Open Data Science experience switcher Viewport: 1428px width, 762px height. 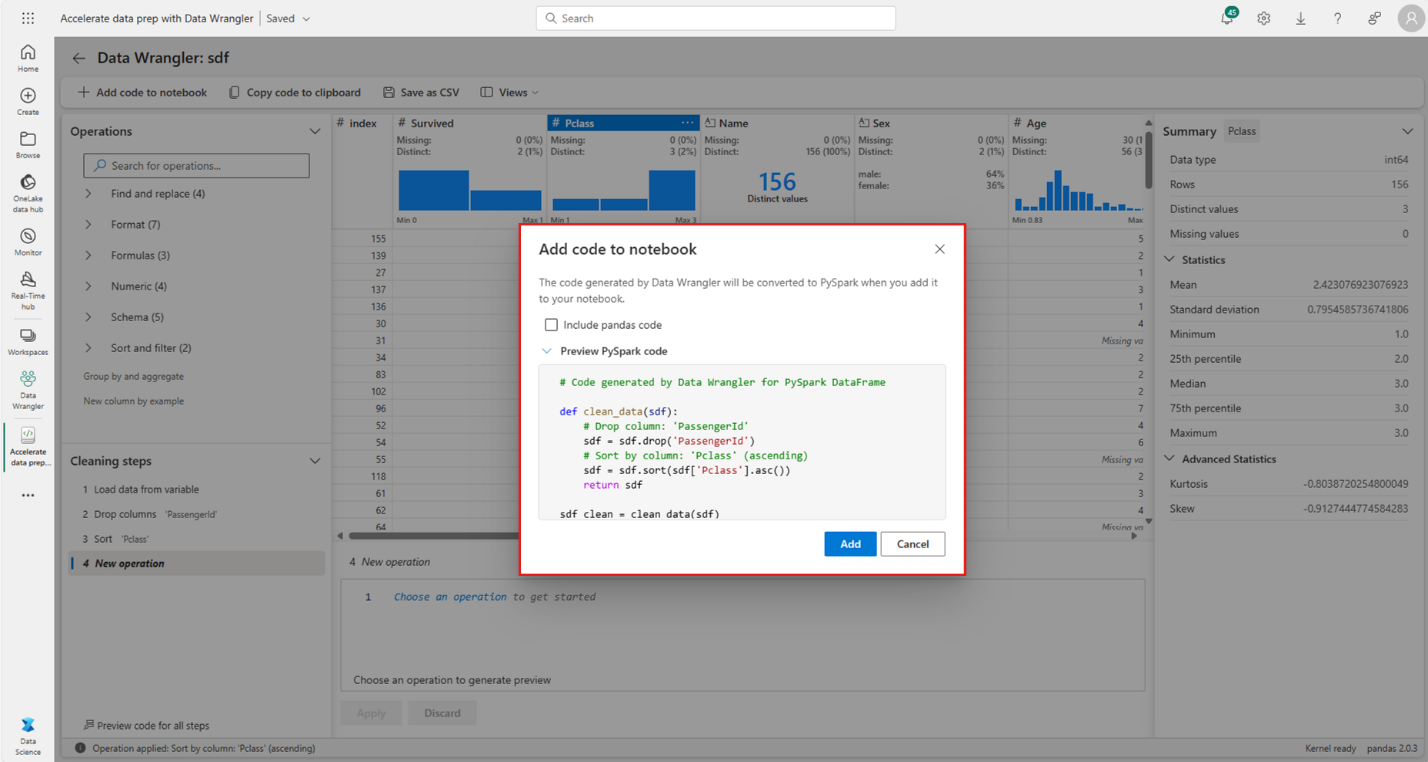pos(28,735)
